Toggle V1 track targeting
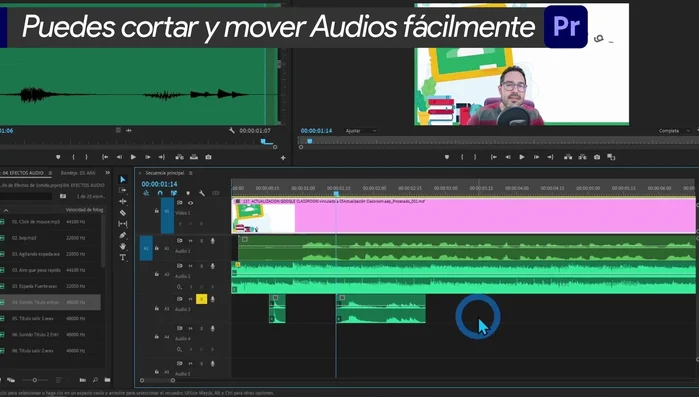The width and height of the screenshot is (699, 397). click(167, 216)
